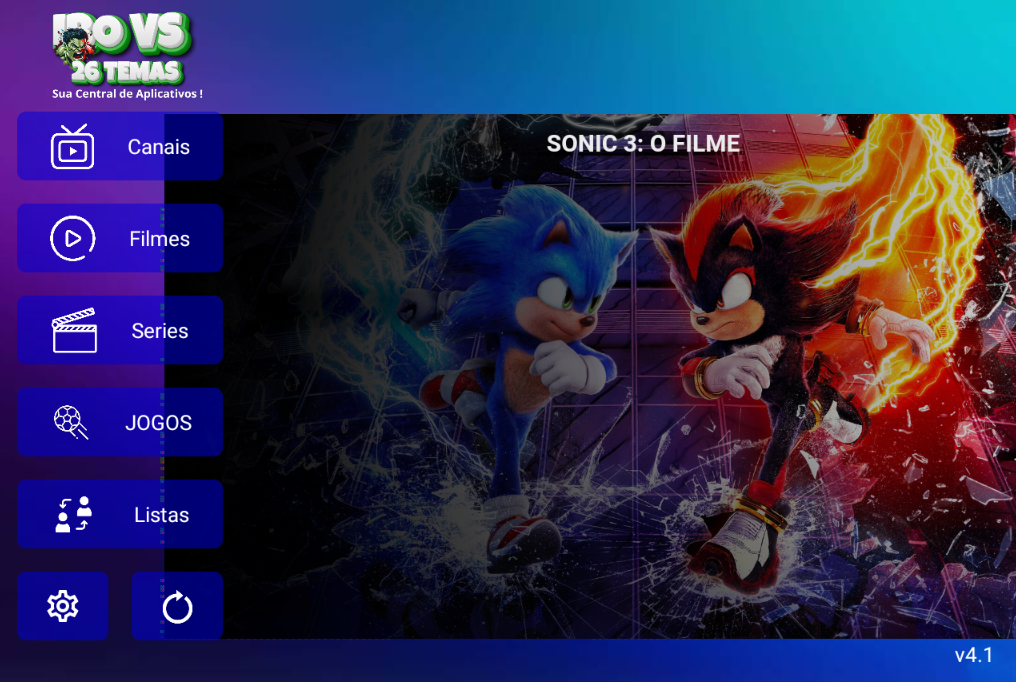1016x682 pixels.
Task: Click the user-switch icon on Listas
Action: [x=73, y=514]
